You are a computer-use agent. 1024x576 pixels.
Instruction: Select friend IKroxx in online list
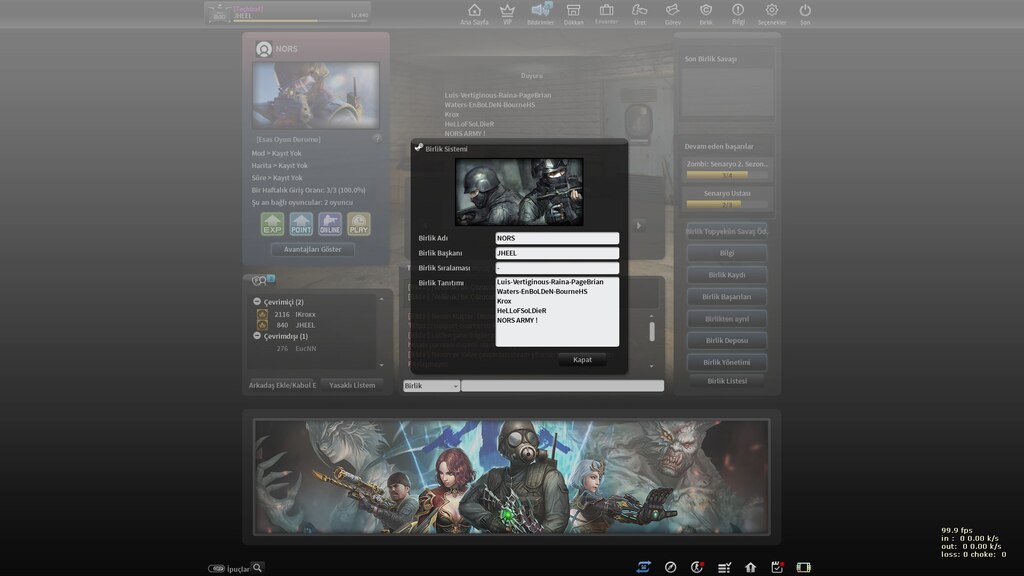pyautogui.click(x=305, y=314)
